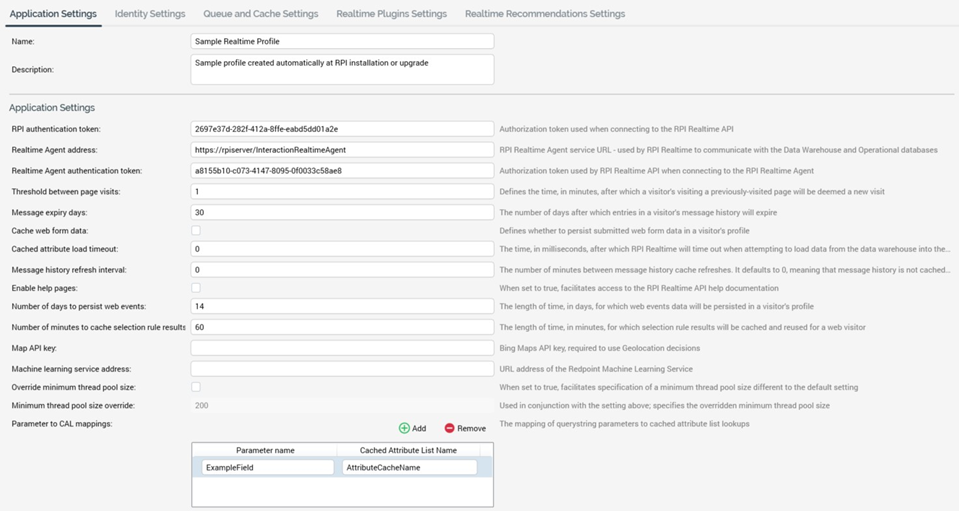Image resolution: width=959 pixels, height=511 pixels.
Task: Switch to the Identity Settings tab
Action: pyautogui.click(x=150, y=14)
